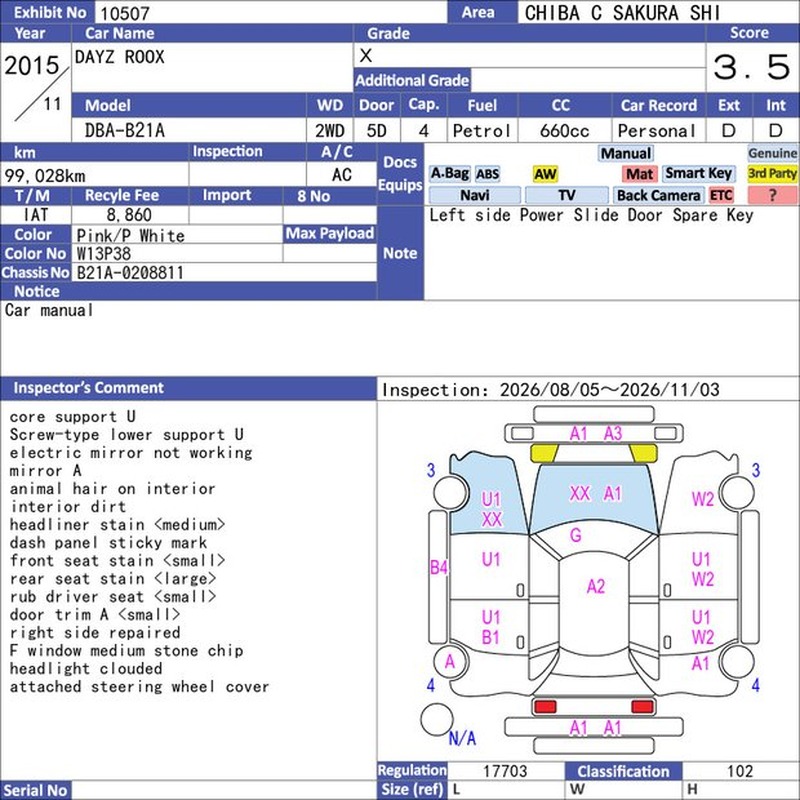Screen dimensions: 800x800
Task: Click 'animal hair on interior' comment
Action: 112,489
